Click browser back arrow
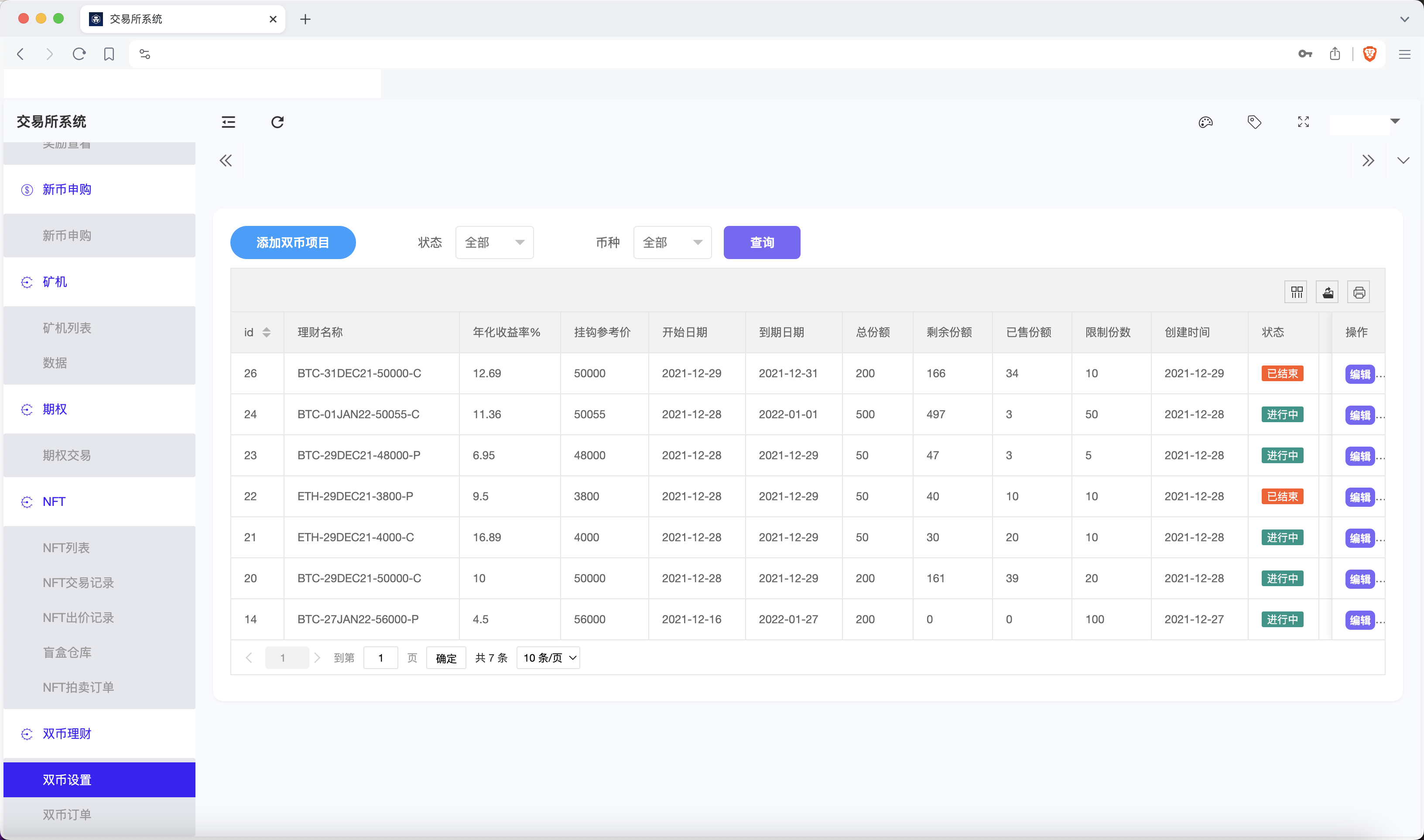 click(21, 54)
